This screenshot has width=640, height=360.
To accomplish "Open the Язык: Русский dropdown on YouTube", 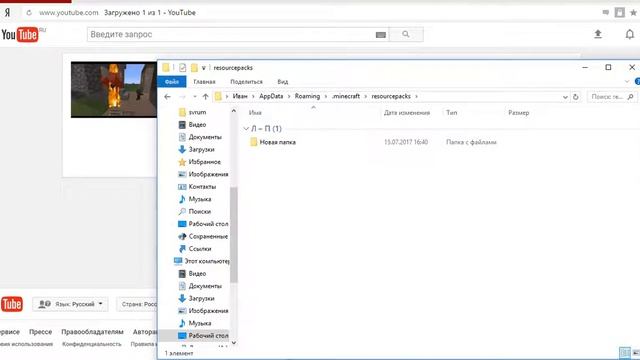I will pos(71,304).
